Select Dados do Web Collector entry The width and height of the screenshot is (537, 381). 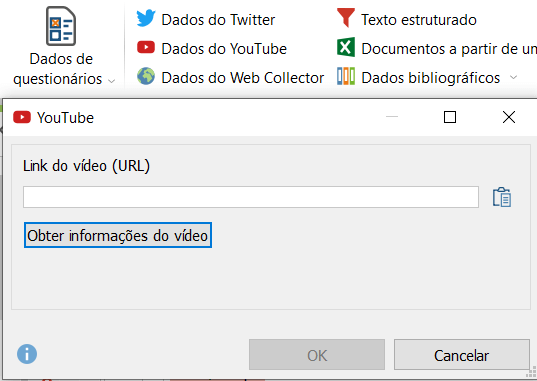coord(242,78)
